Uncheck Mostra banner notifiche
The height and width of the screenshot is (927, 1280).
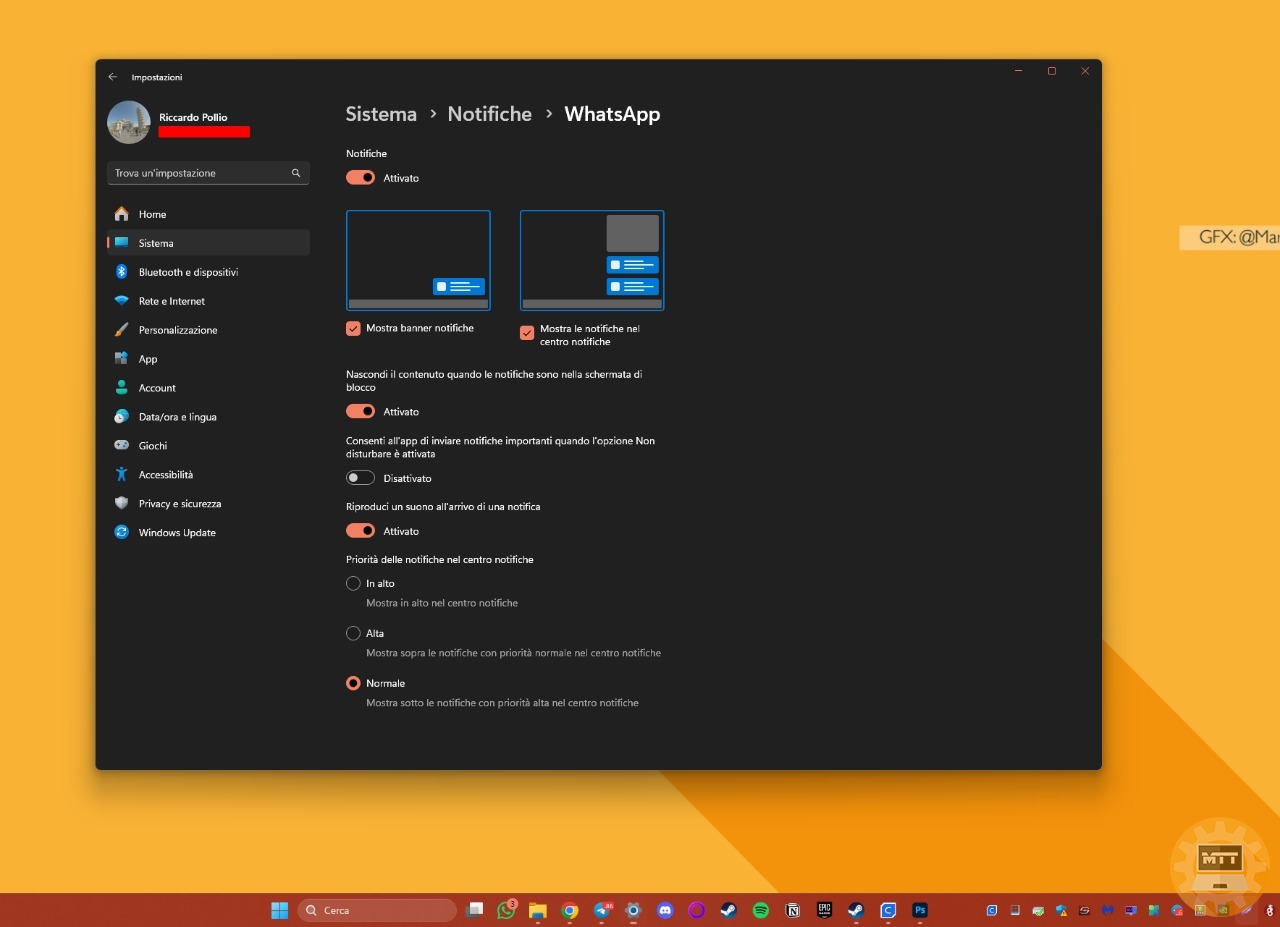(352, 328)
